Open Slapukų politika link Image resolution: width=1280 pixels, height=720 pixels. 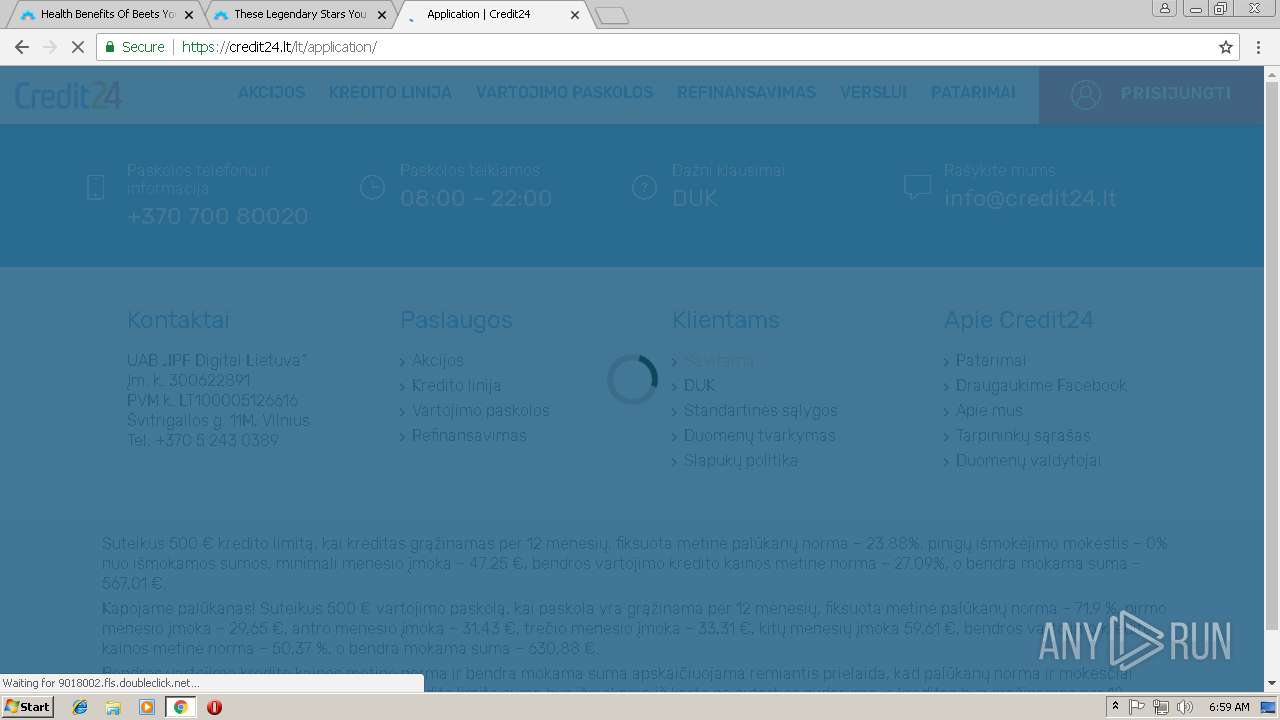pos(740,461)
